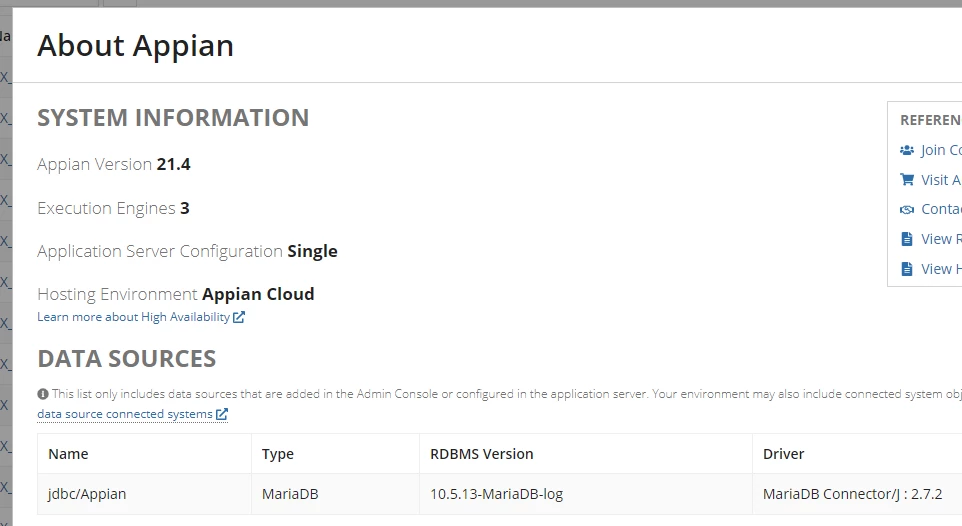Click the info icon before data sources note
The height and width of the screenshot is (526, 962).
click(43, 394)
